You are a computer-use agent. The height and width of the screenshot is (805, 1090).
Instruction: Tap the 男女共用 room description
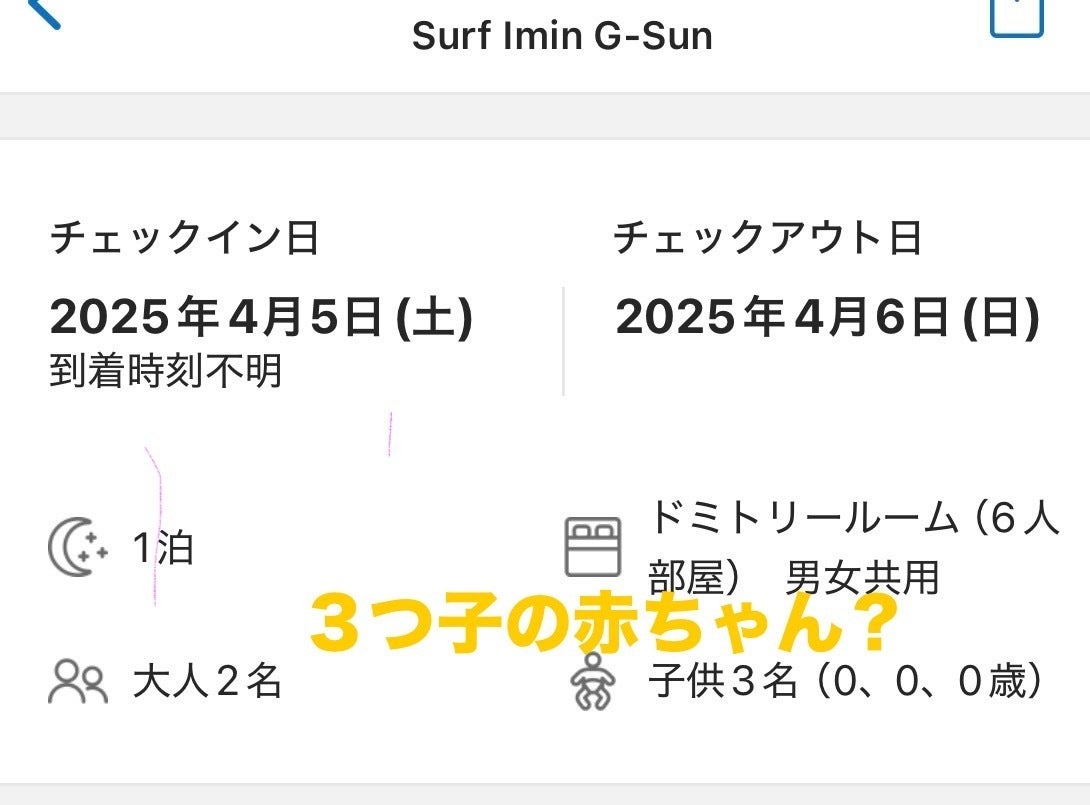[x=862, y=578]
